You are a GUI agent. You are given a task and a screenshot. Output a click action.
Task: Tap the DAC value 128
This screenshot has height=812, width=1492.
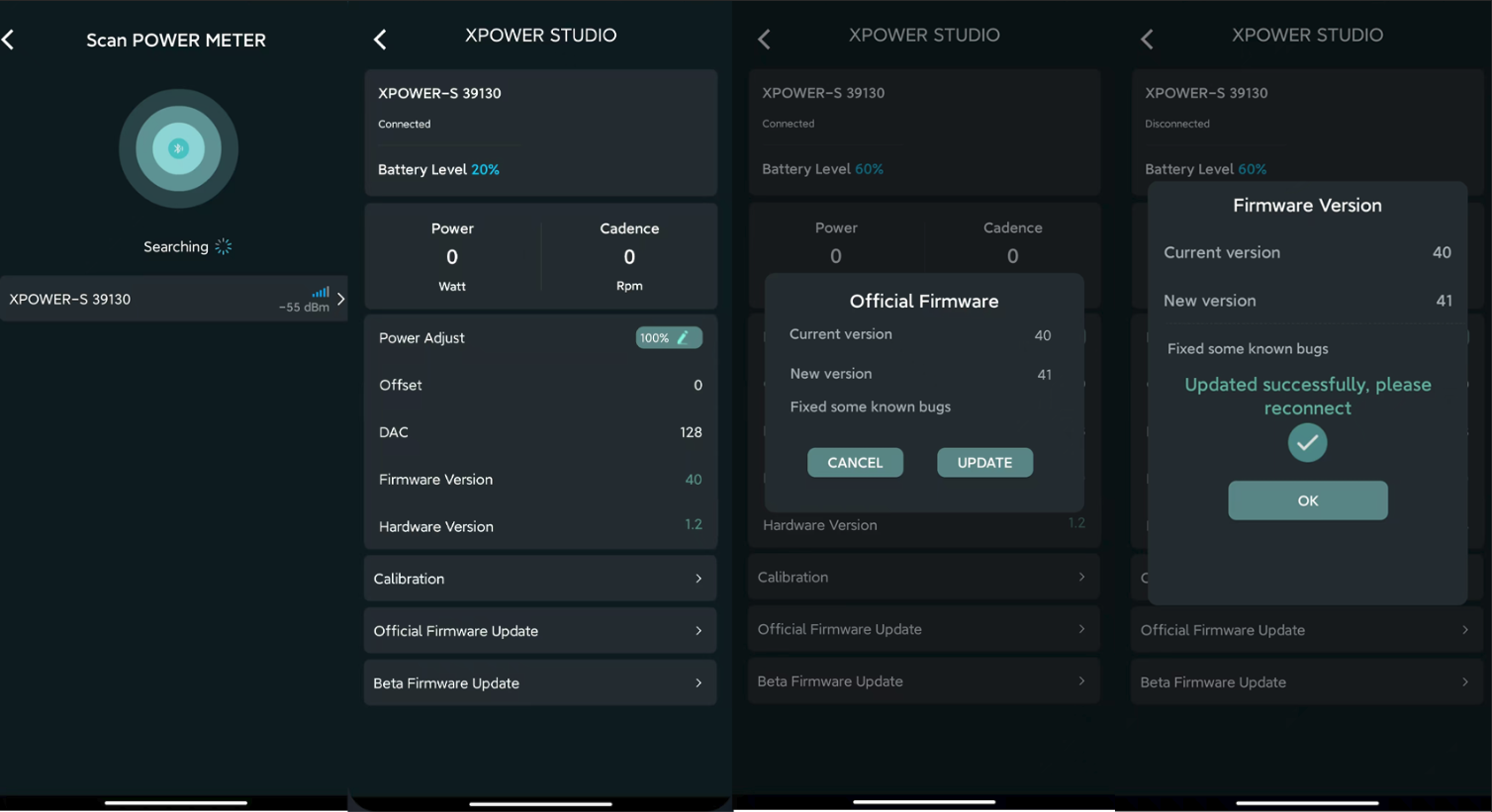[x=691, y=432]
